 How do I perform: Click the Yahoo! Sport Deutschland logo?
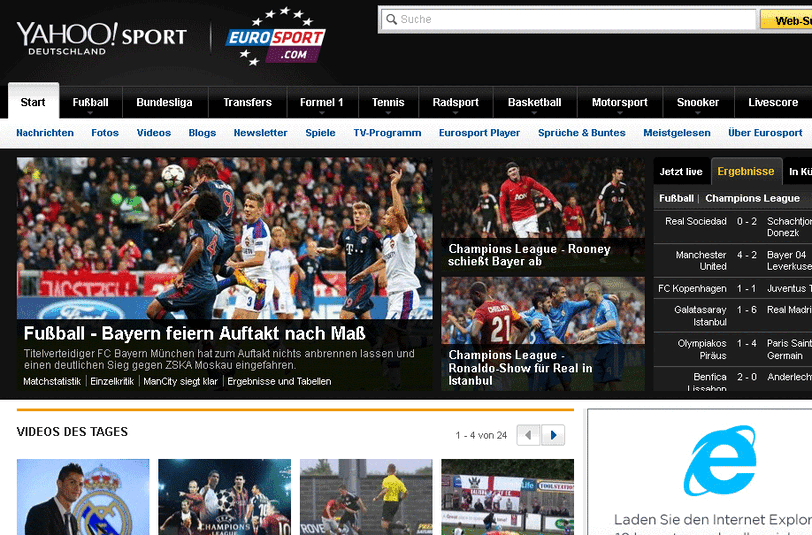[x=102, y=38]
